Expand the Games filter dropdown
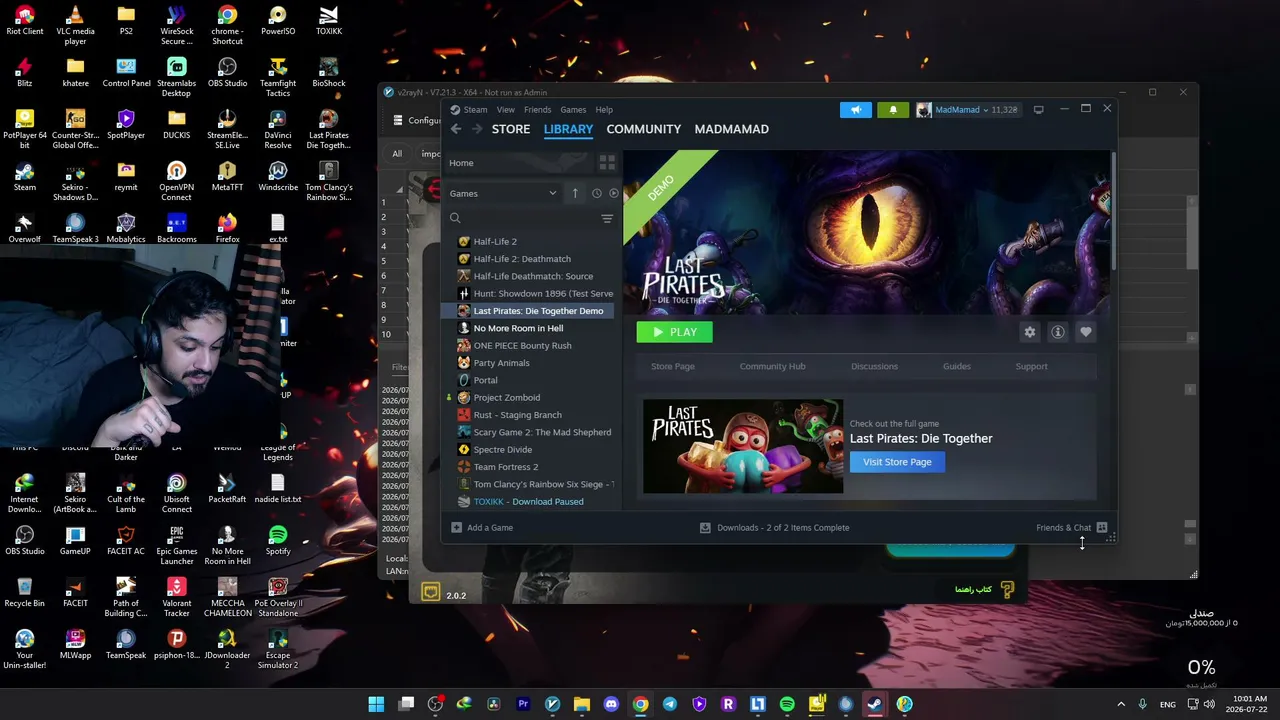The height and width of the screenshot is (720, 1280). [503, 193]
